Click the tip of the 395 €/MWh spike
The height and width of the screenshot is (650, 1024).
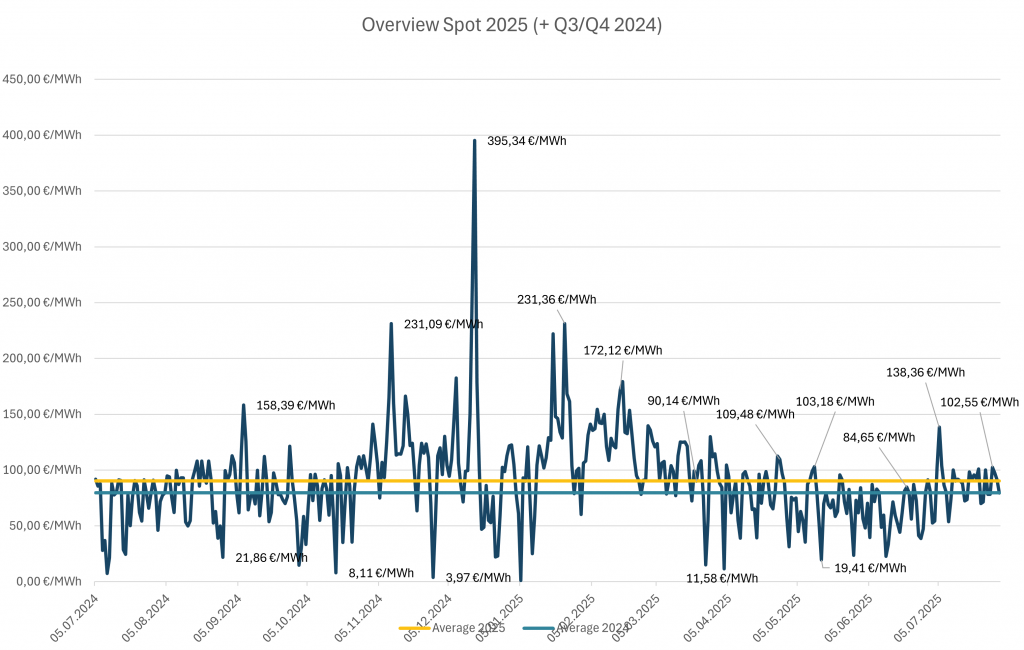(x=474, y=141)
